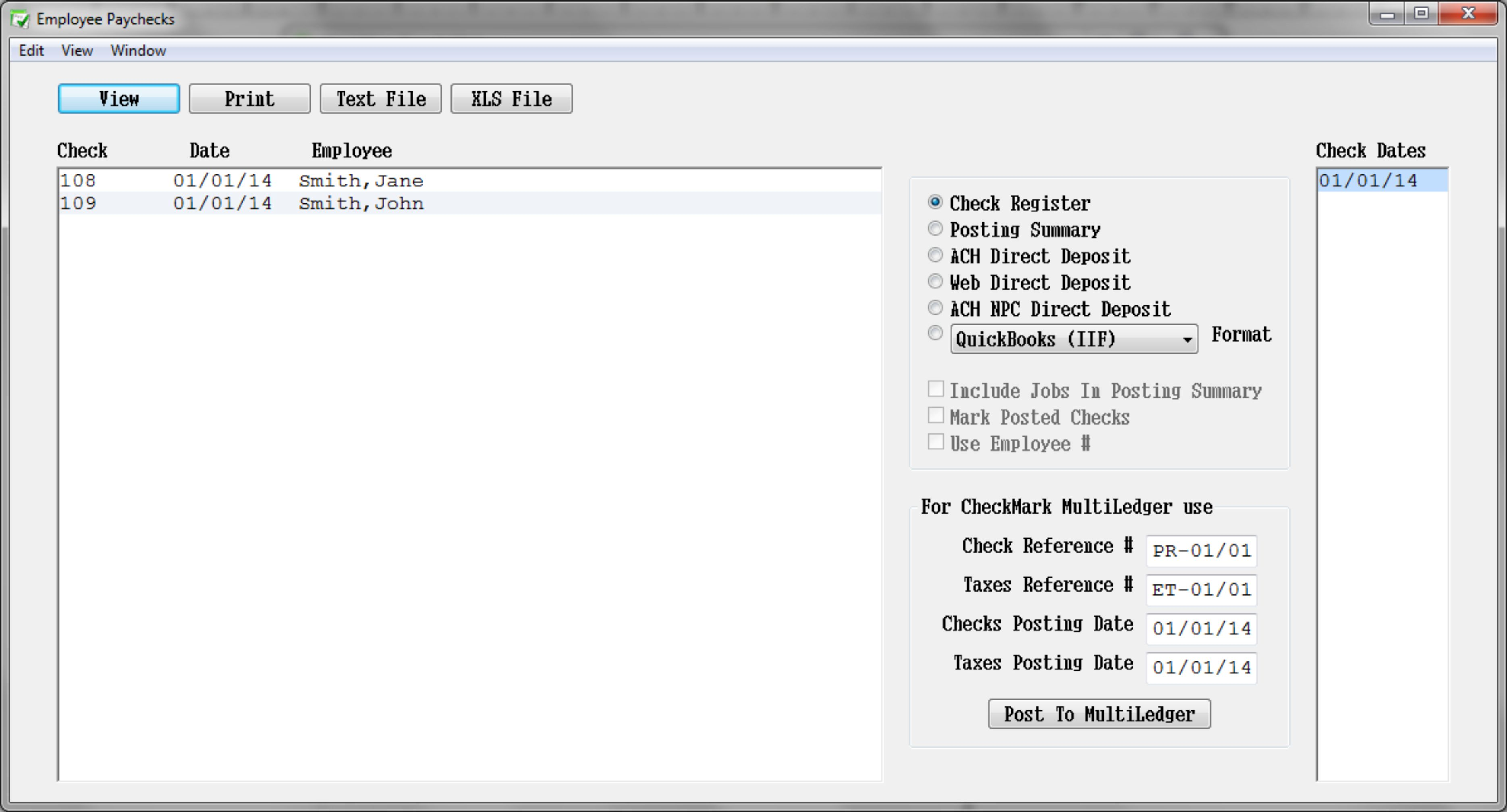Click the Print button
This screenshot has height=812, width=1507.
click(249, 98)
